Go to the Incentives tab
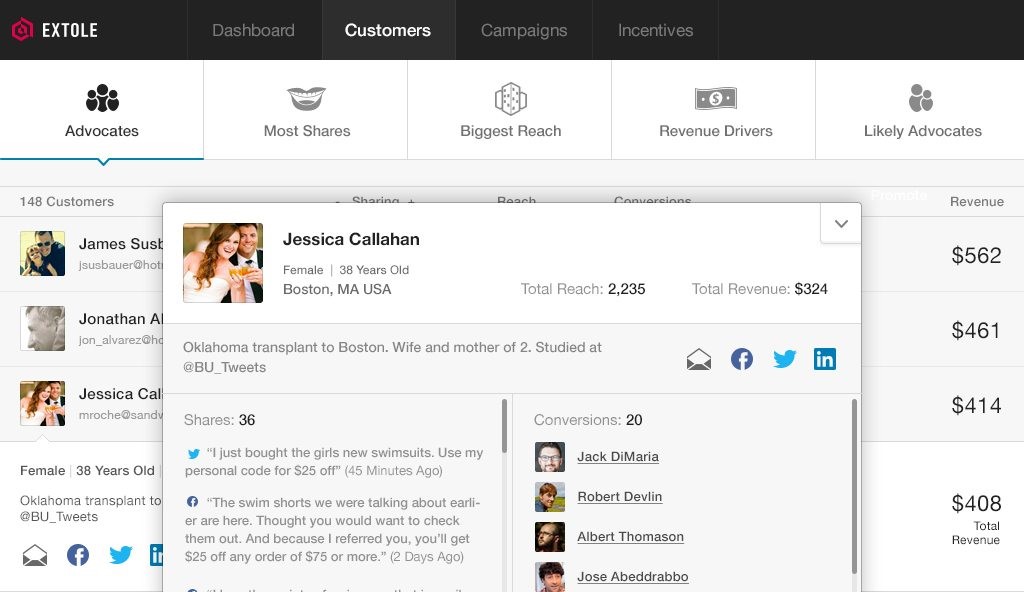Screen dimensions: 1024x592 (x=656, y=30)
